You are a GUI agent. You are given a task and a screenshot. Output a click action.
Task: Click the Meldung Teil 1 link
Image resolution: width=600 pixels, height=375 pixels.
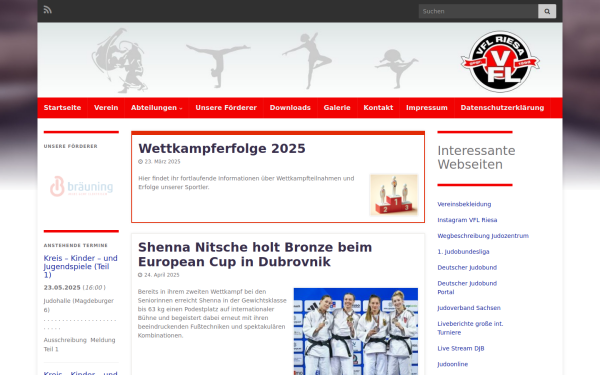click(x=79, y=344)
